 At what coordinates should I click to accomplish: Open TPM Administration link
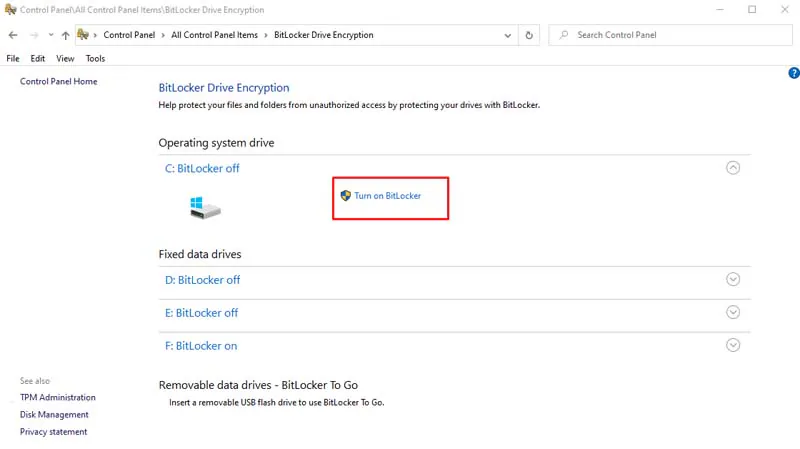coord(58,397)
